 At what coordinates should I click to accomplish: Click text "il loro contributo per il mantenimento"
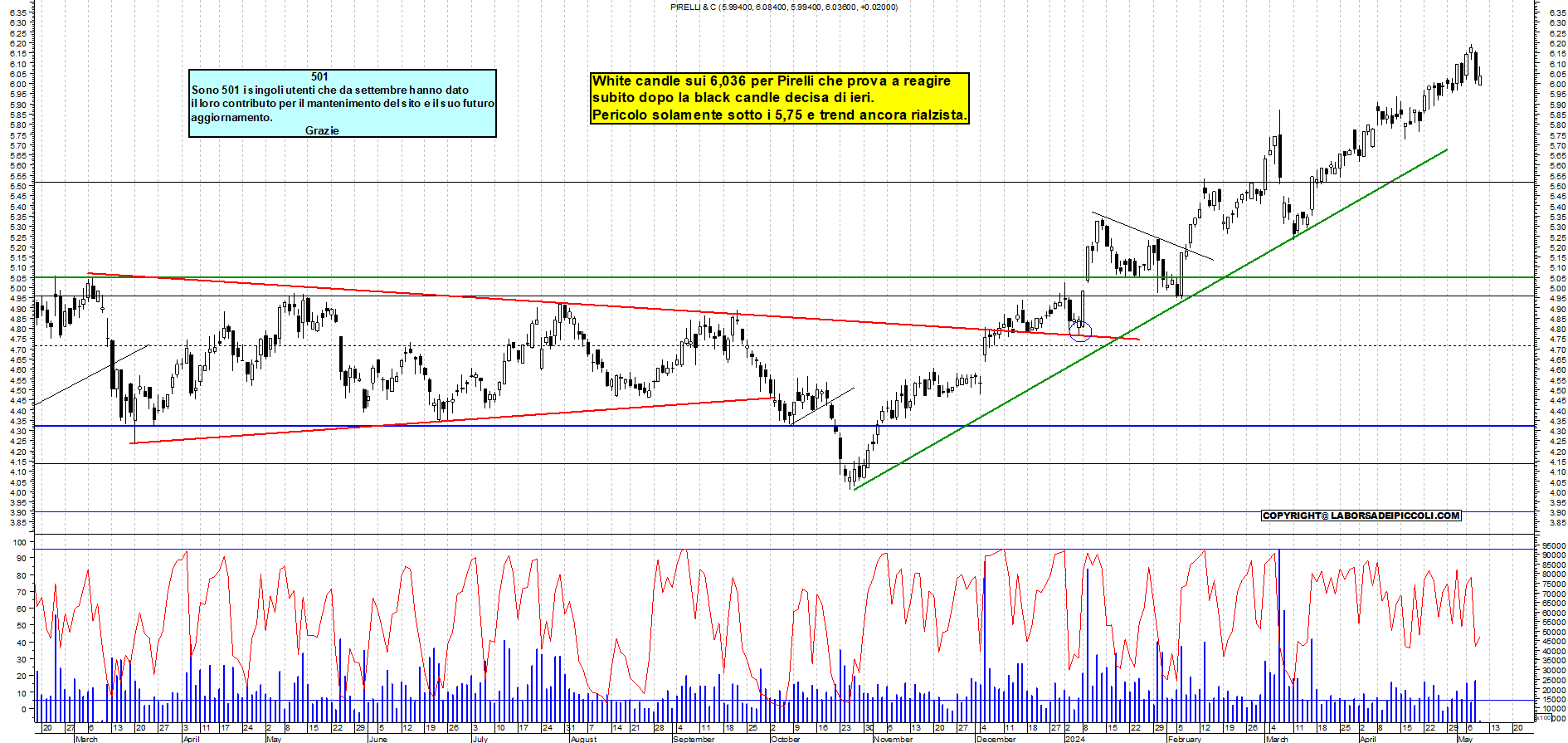[x=343, y=103]
